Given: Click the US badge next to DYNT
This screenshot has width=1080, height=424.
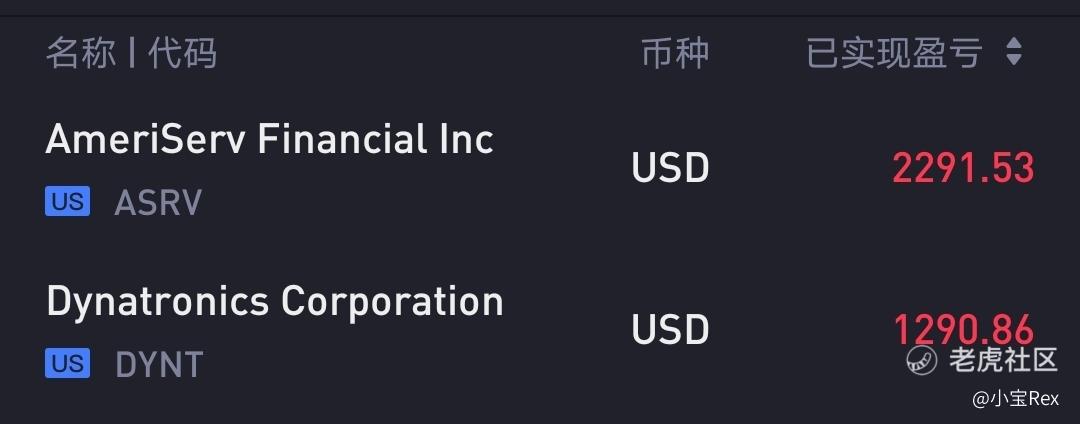Looking at the screenshot, I should 68,363.
